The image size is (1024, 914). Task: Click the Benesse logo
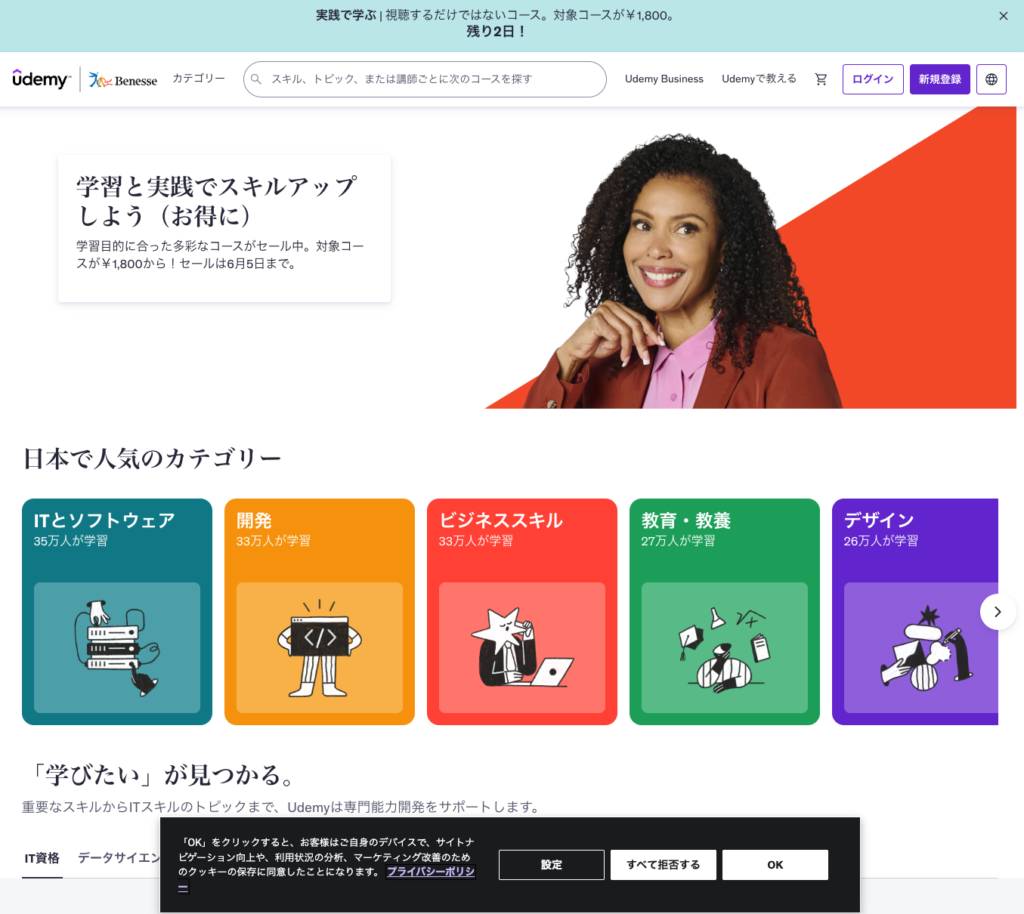(x=123, y=80)
